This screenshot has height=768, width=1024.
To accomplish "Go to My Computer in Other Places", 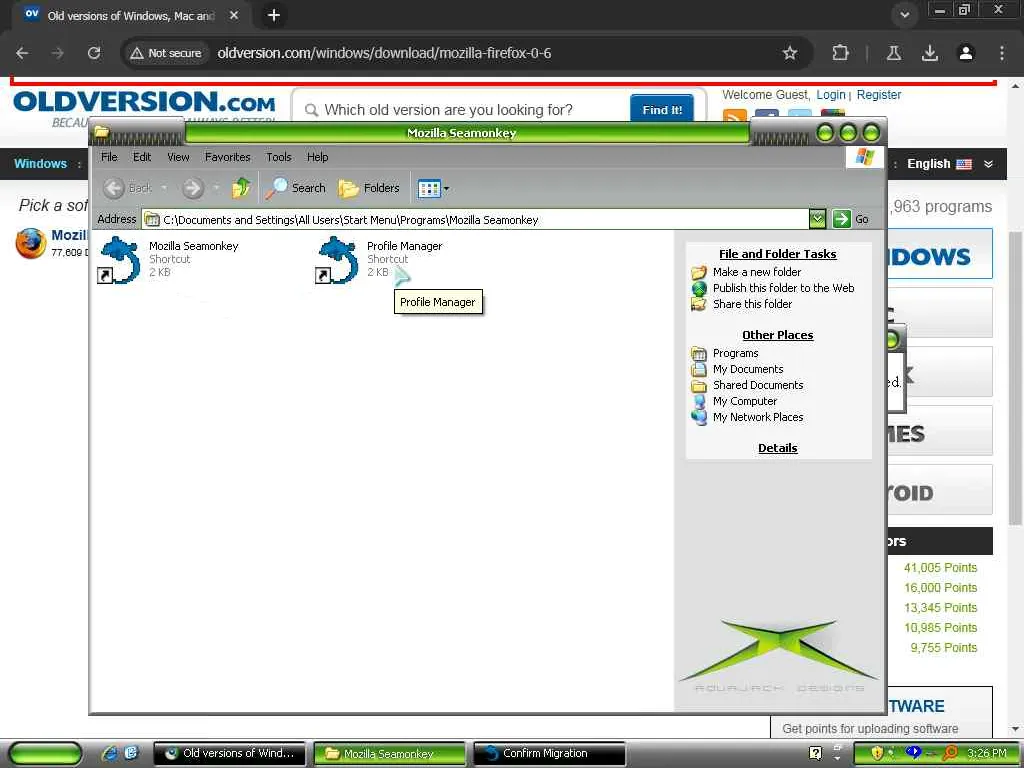I will (x=744, y=401).
